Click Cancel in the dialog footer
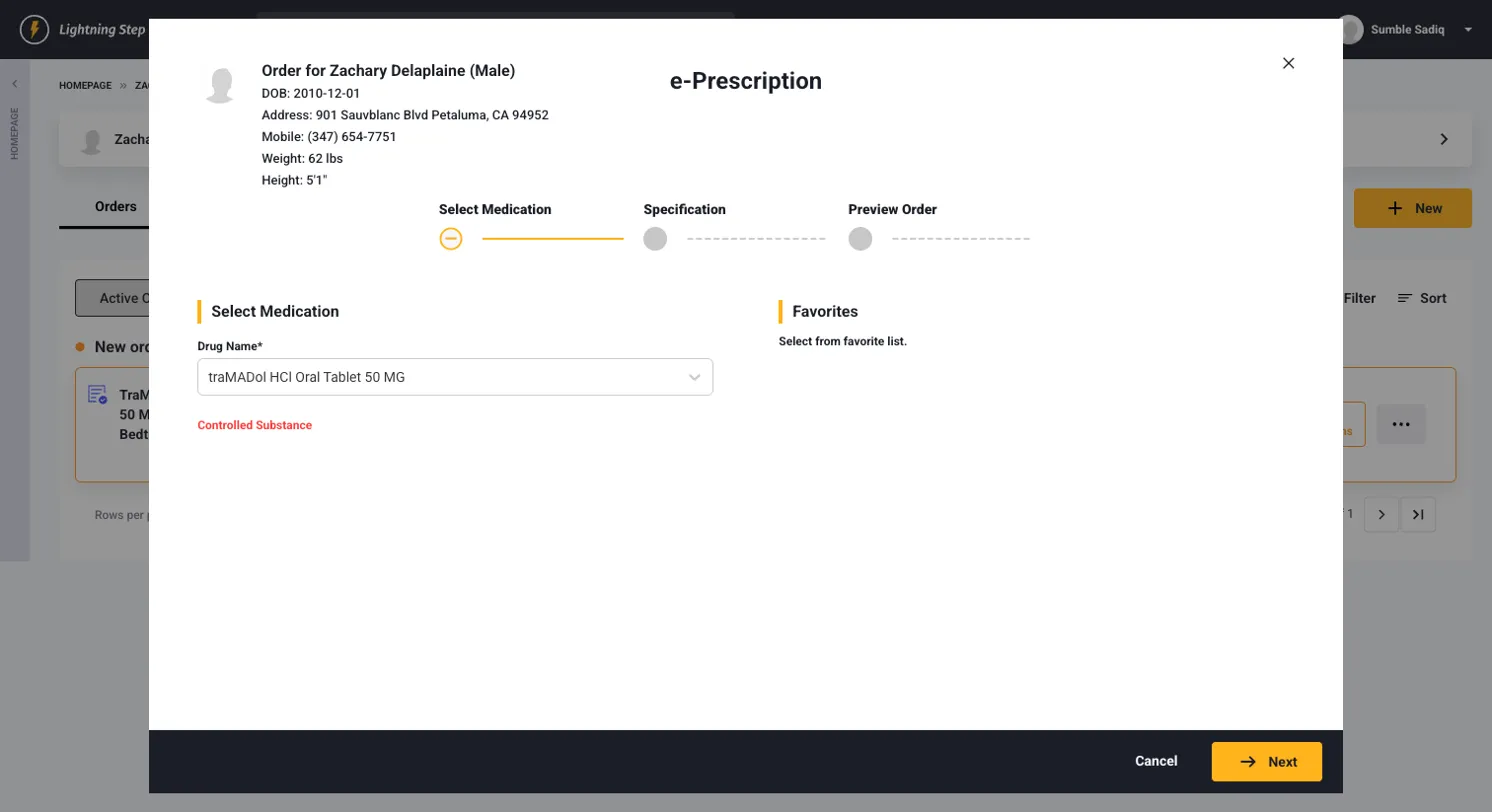Image resolution: width=1492 pixels, height=812 pixels. click(x=1156, y=761)
